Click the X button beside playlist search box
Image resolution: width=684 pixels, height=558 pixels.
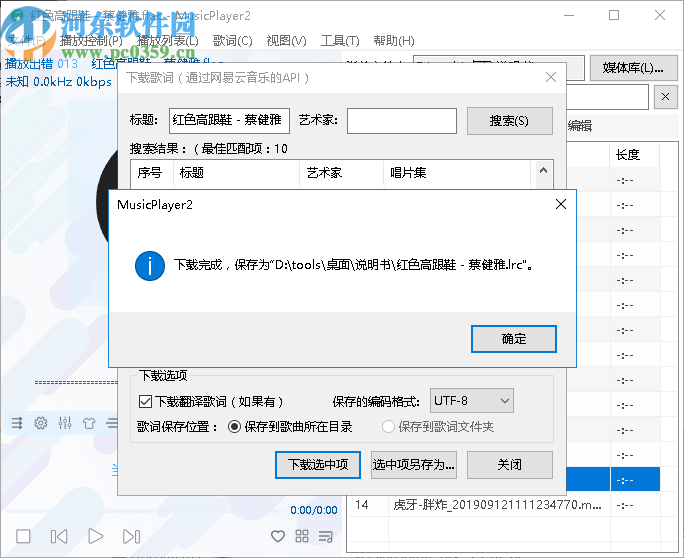[x=665, y=97]
